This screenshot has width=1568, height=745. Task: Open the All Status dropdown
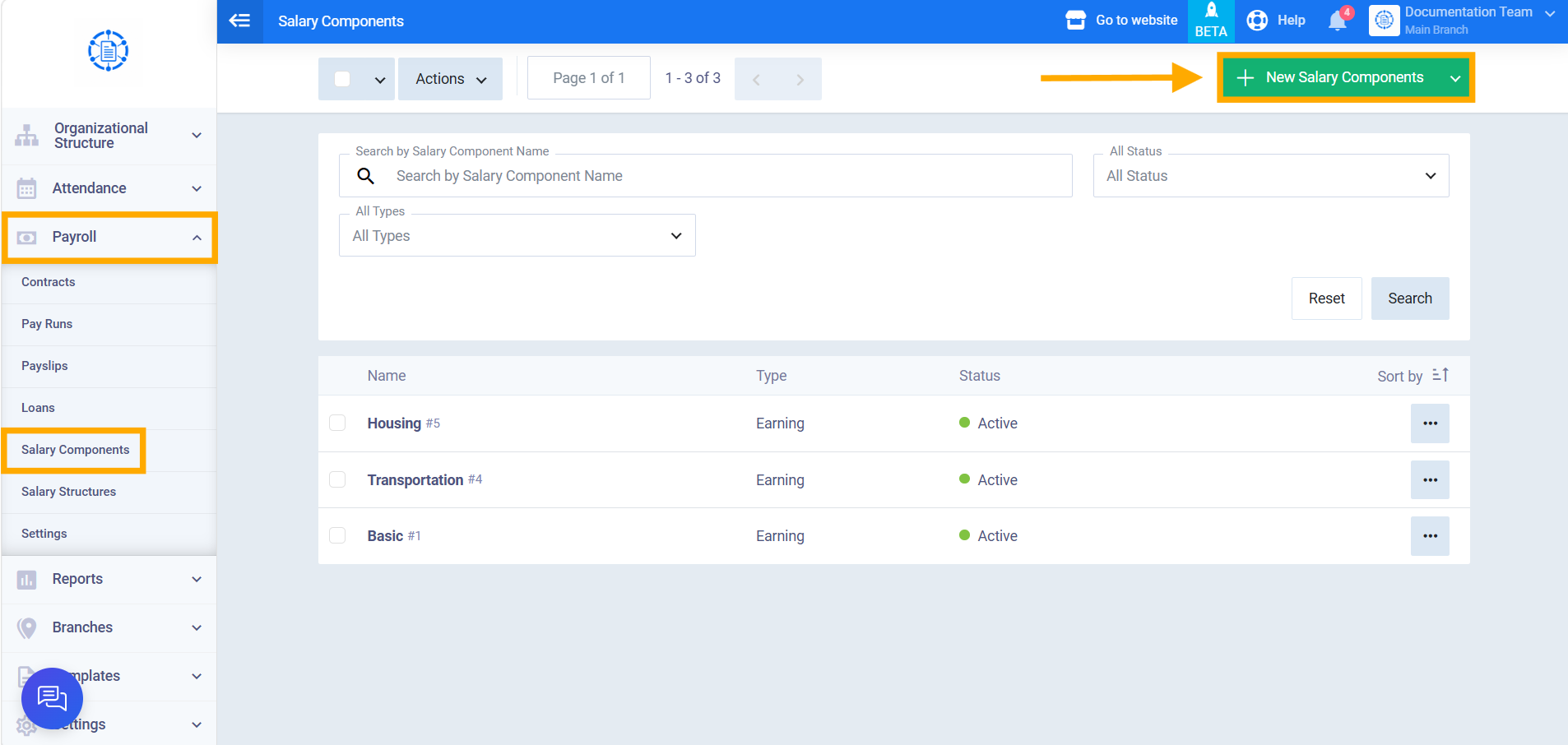pyautogui.click(x=1271, y=176)
